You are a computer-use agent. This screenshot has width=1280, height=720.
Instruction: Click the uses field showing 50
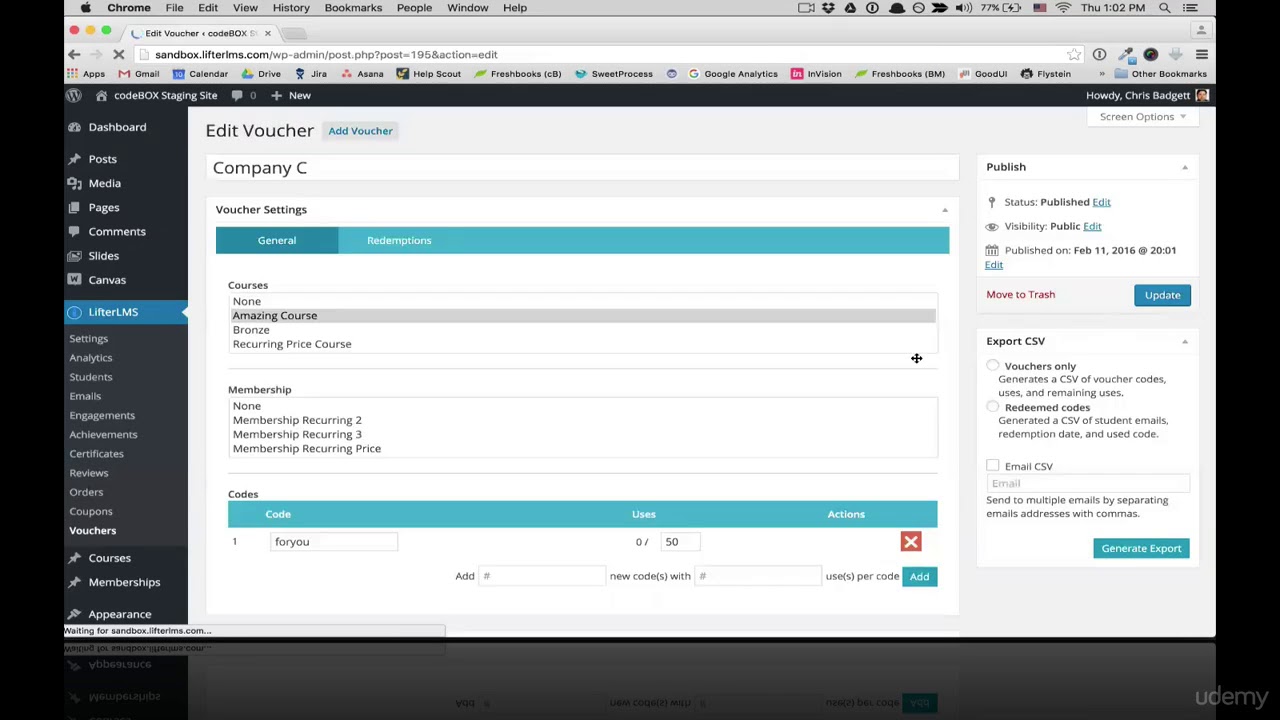coord(681,542)
